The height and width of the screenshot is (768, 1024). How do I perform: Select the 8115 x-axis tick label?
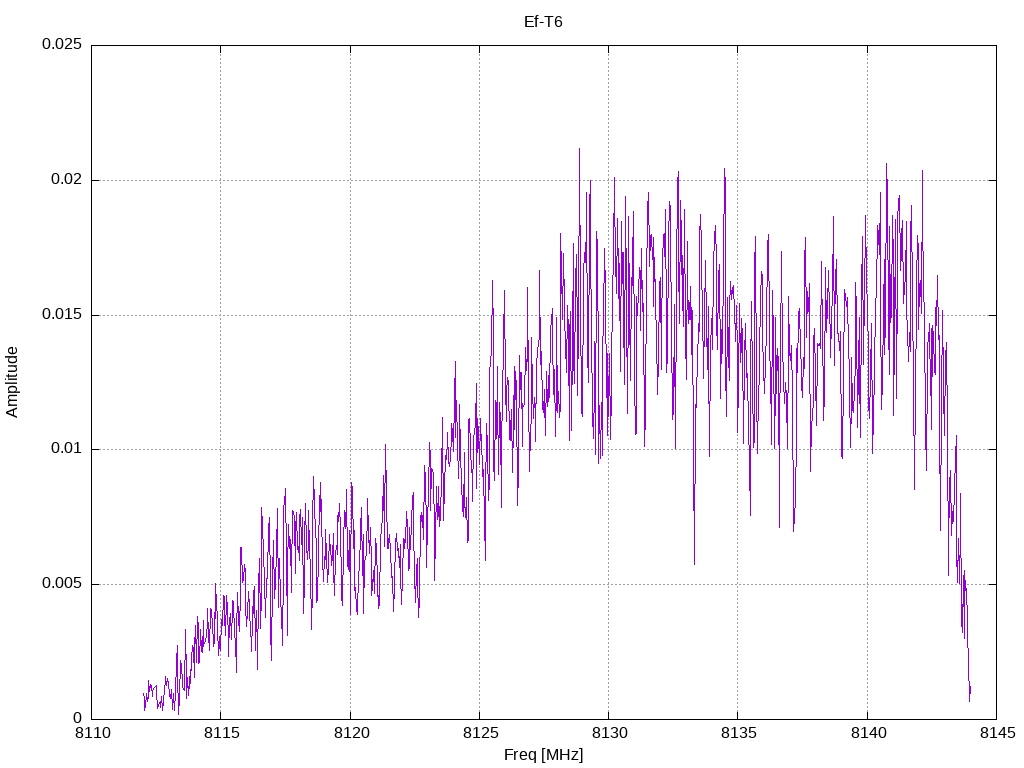(221, 733)
